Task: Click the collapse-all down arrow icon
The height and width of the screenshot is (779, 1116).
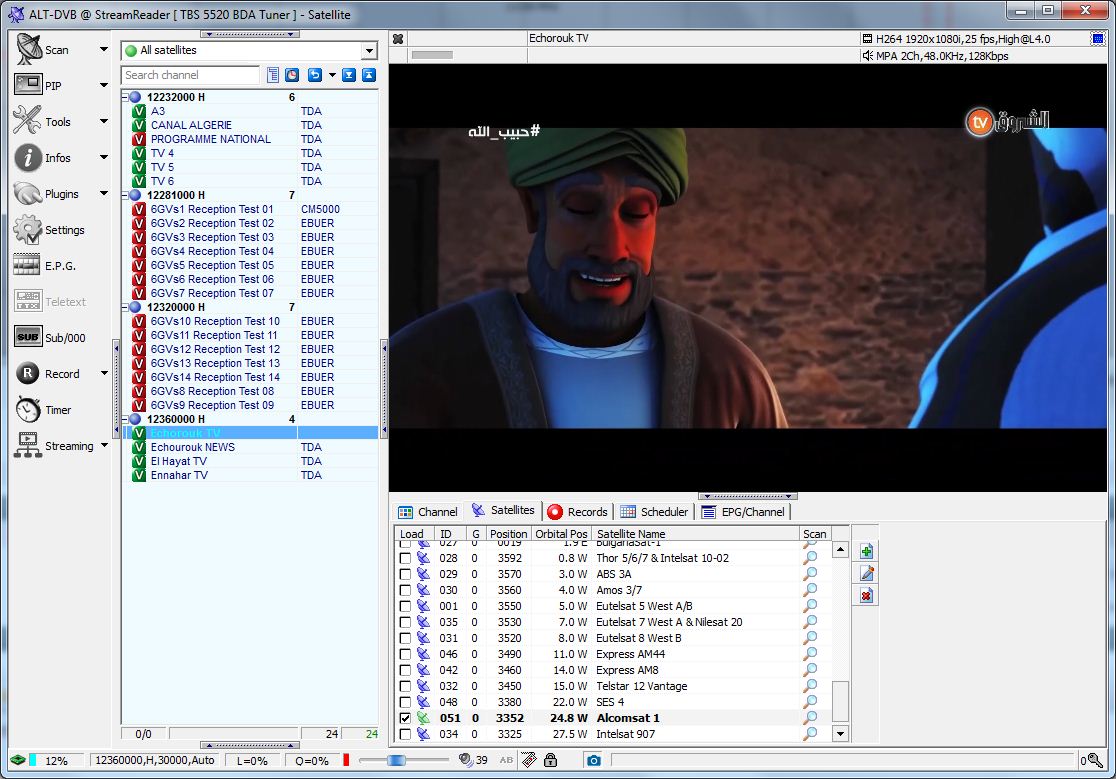Action: click(349, 75)
